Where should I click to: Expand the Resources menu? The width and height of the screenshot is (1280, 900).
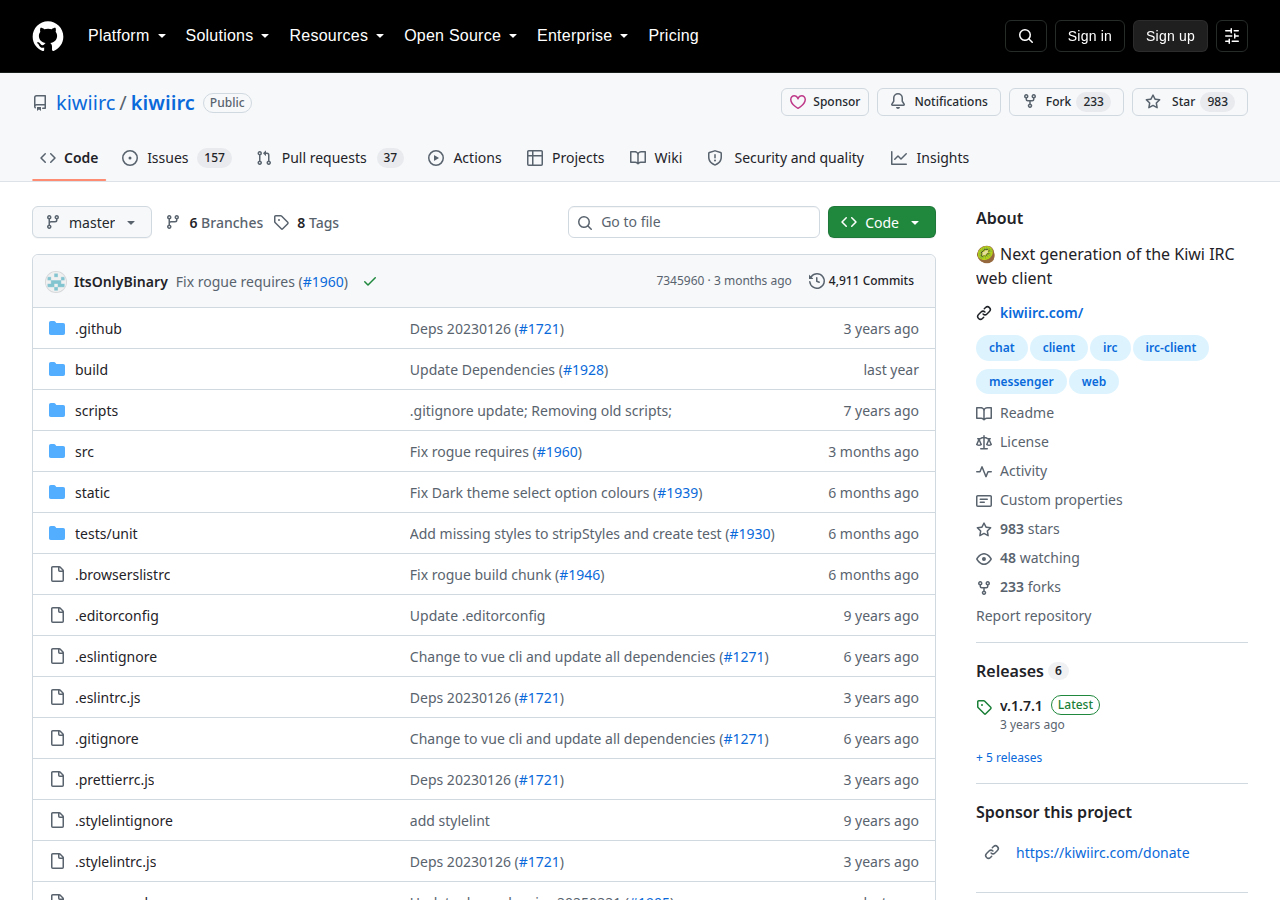click(337, 36)
